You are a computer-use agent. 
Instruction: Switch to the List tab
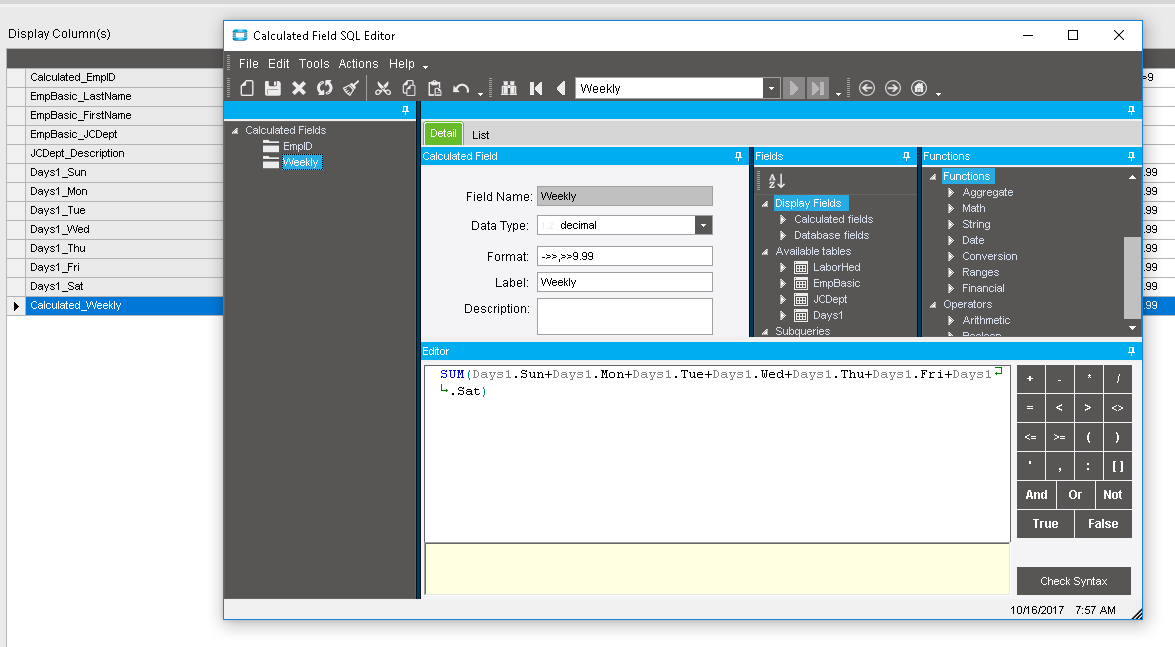480,135
